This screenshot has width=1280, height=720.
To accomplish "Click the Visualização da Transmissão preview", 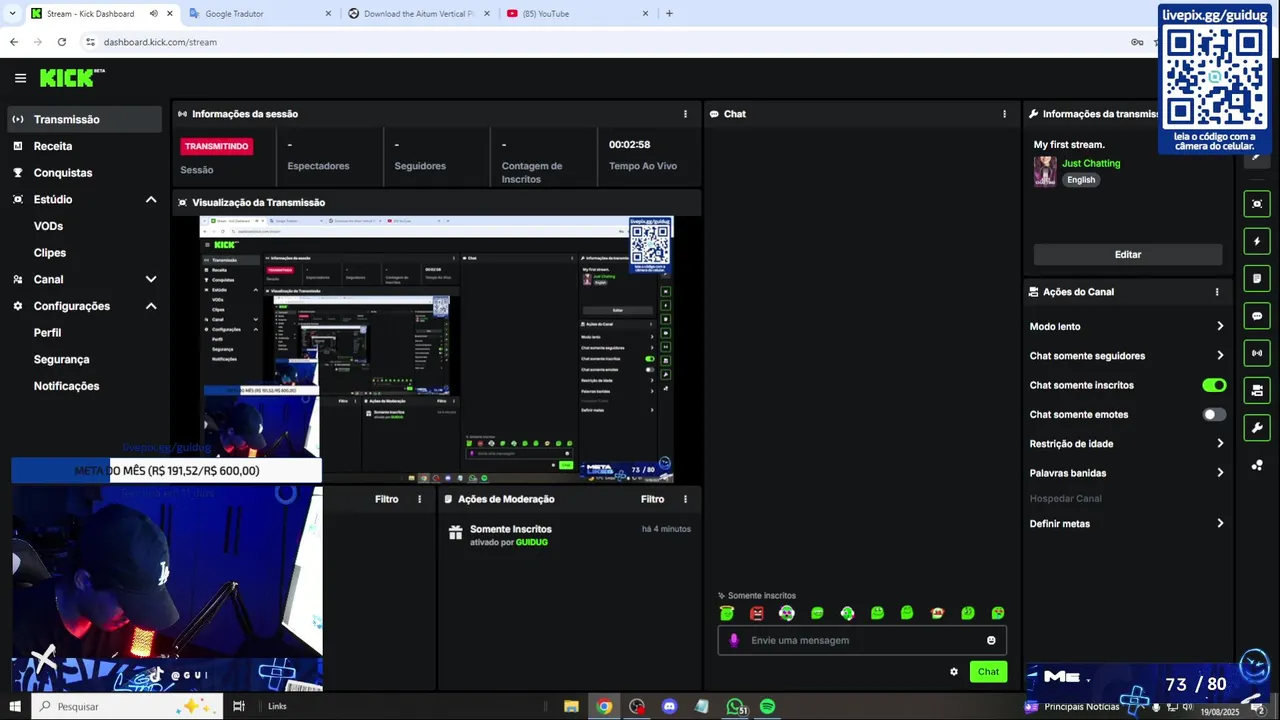I will [x=437, y=350].
